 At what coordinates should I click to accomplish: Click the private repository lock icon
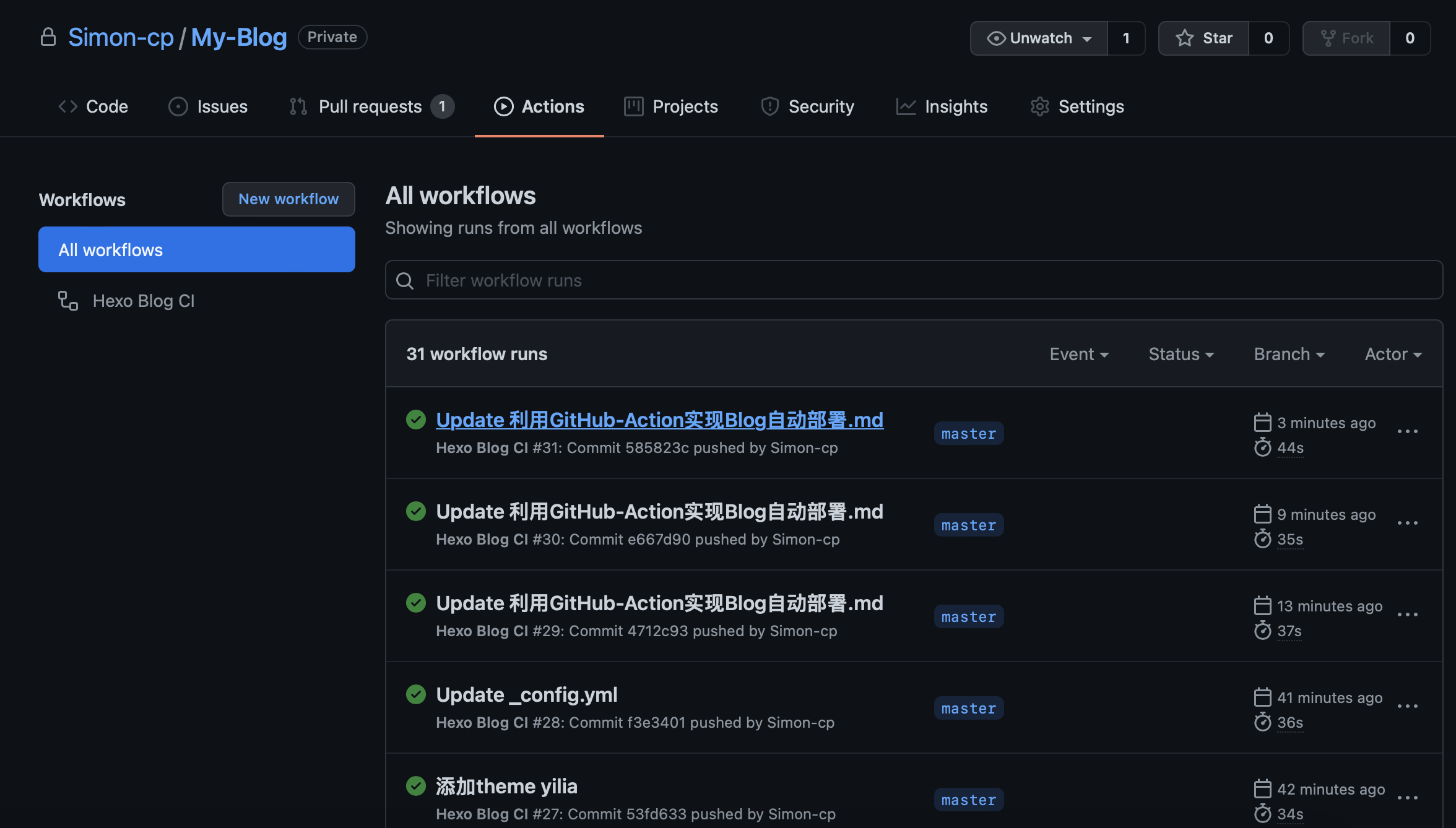coord(48,37)
